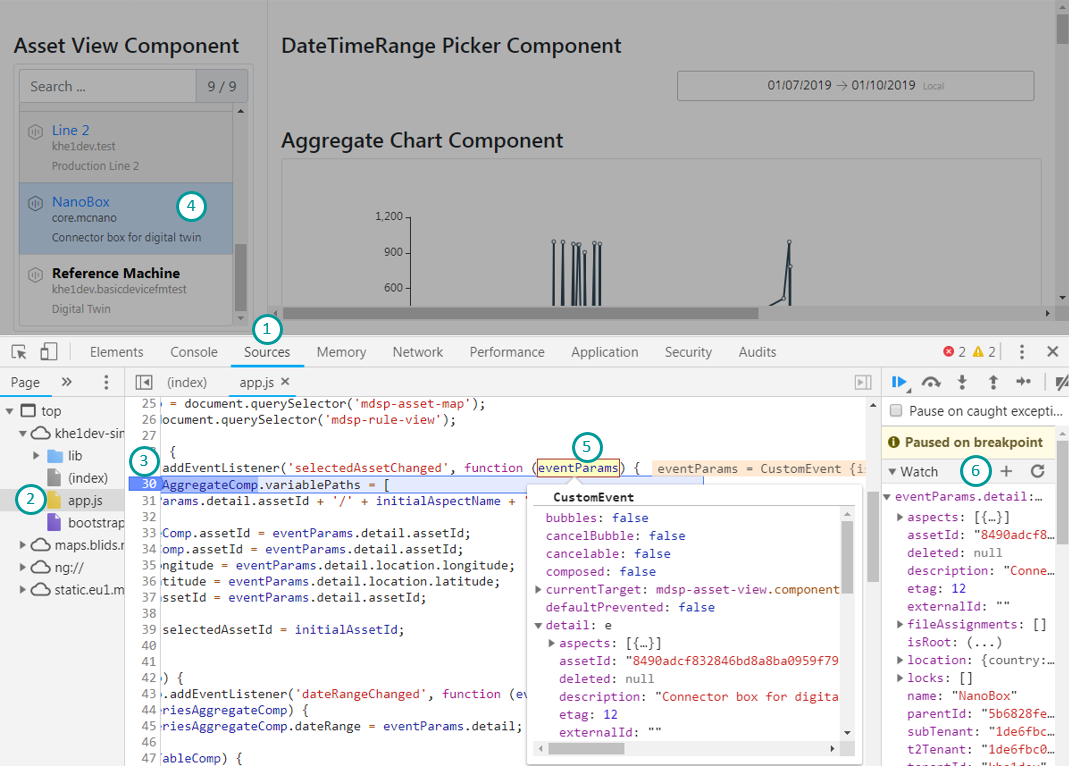Toggle the device toolbar icon
The image size is (1069, 766).
pyautogui.click(x=48, y=352)
